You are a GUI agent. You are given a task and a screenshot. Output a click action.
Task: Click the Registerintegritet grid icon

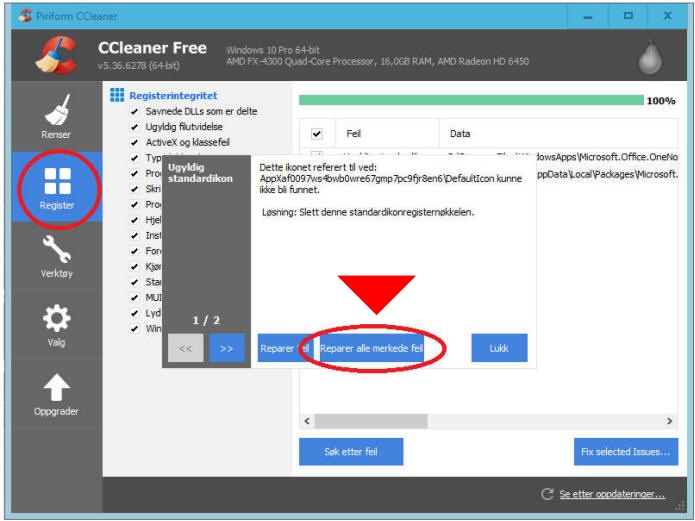coord(117,95)
